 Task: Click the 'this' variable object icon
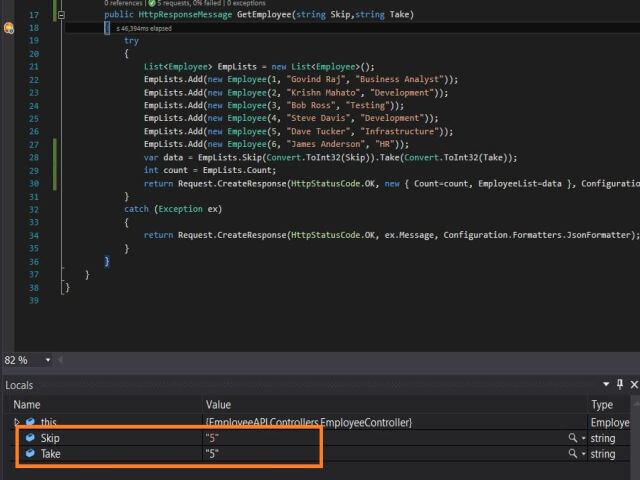[30, 423]
